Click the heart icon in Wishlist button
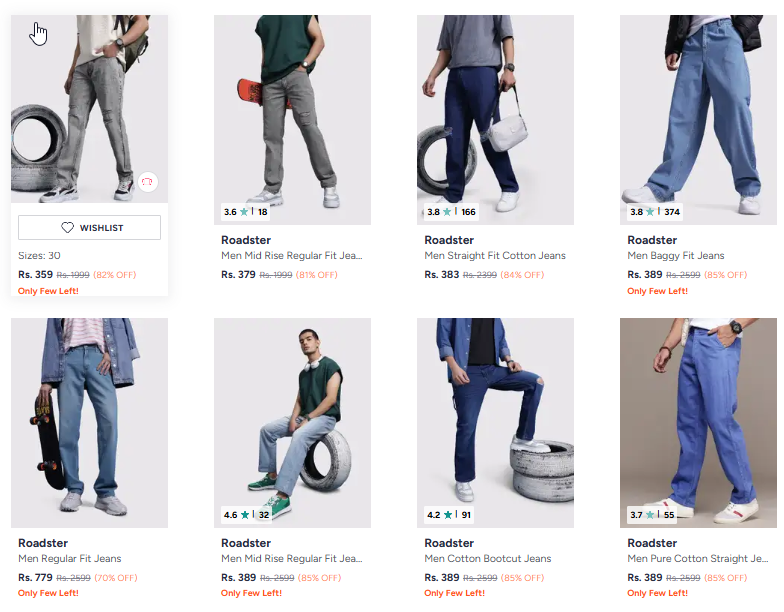Image resolution: width=784 pixels, height=612 pixels. (x=67, y=228)
